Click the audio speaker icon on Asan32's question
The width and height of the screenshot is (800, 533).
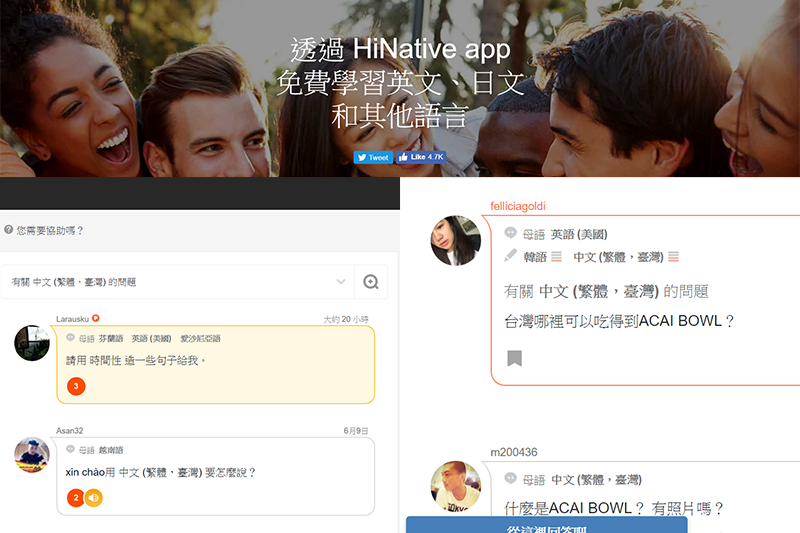tap(94, 497)
